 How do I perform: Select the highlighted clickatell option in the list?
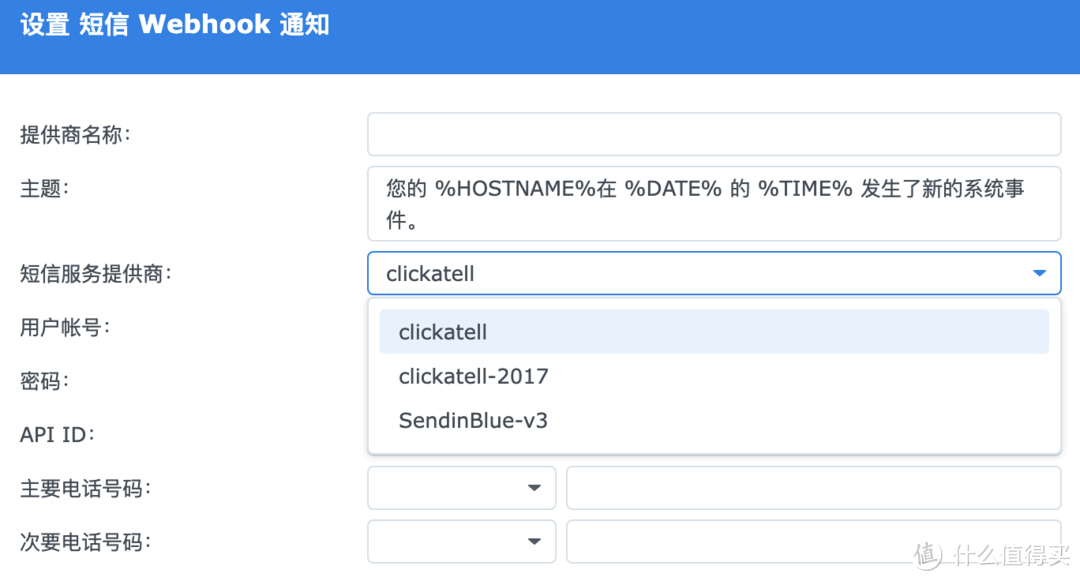pyautogui.click(x=713, y=332)
